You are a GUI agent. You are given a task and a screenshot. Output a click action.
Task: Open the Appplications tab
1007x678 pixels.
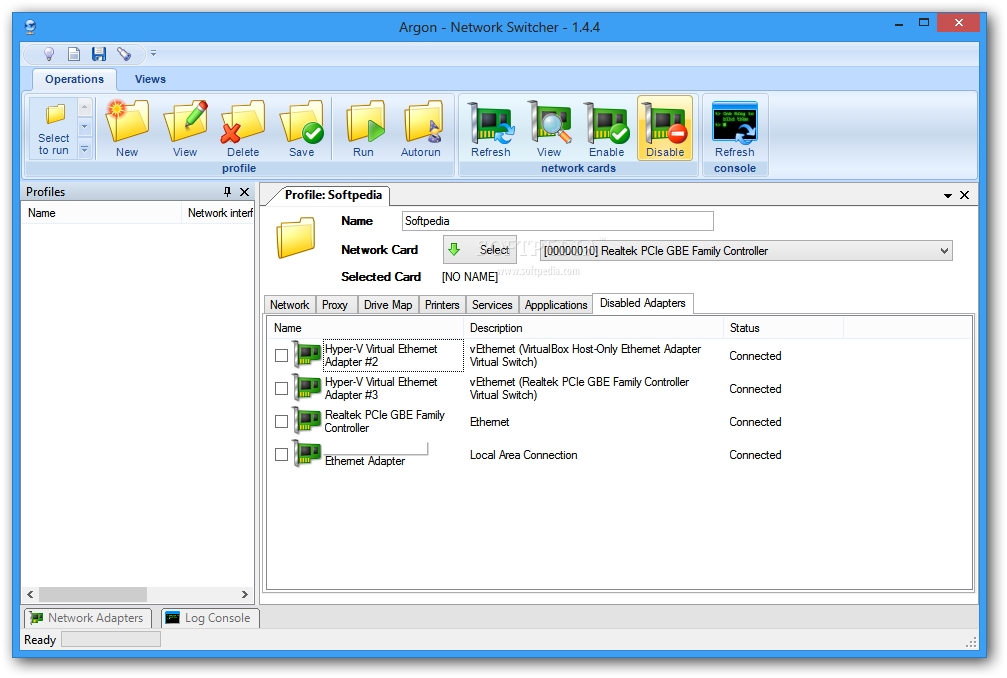click(x=556, y=305)
